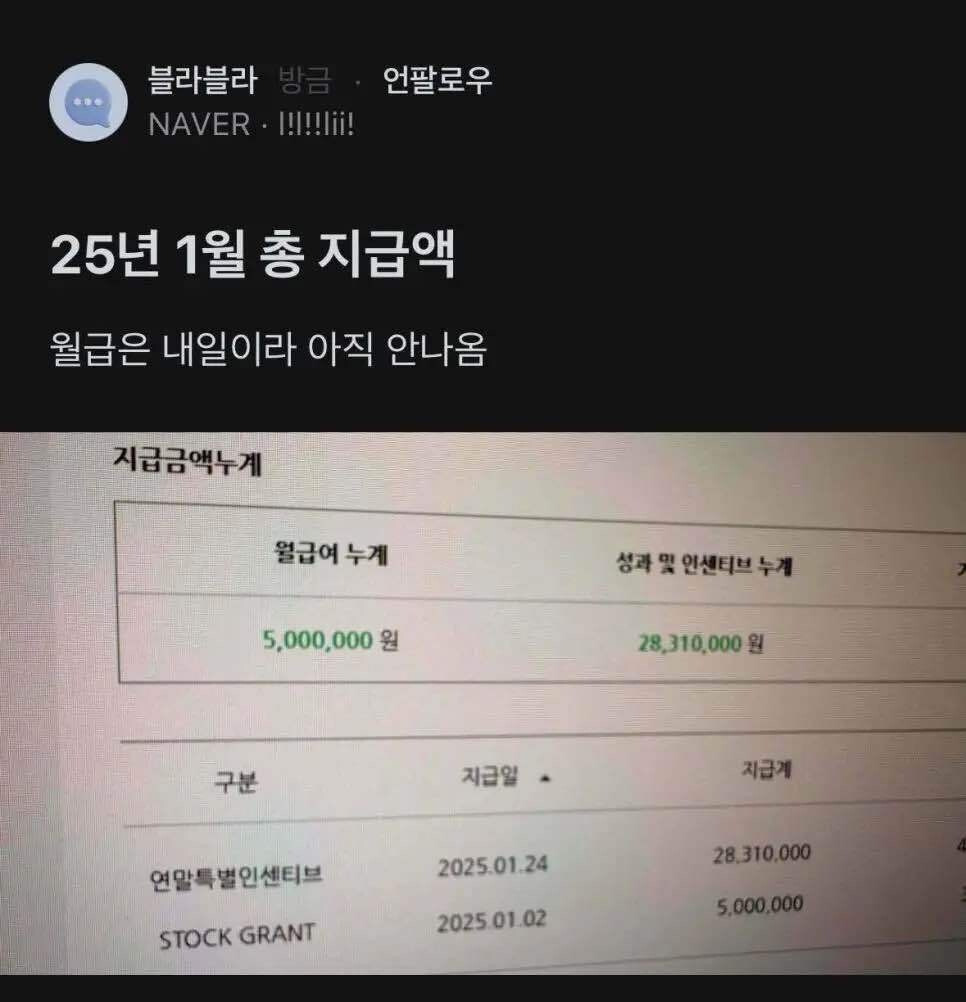Image resolution: width=966 pixels, height=1002 pixels.
Task: Open the post title 25년 1월 총 지급액
Action: [x=253, y=254]
